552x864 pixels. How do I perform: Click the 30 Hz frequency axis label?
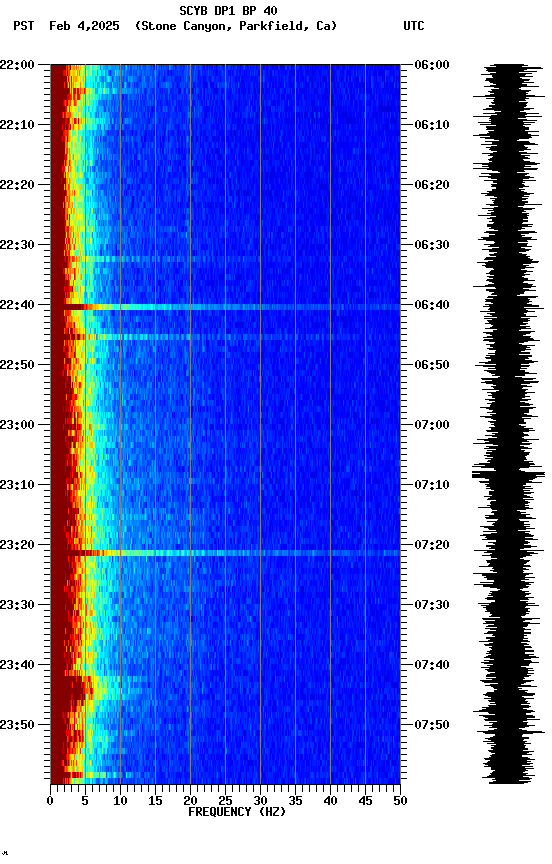point(260,802)
